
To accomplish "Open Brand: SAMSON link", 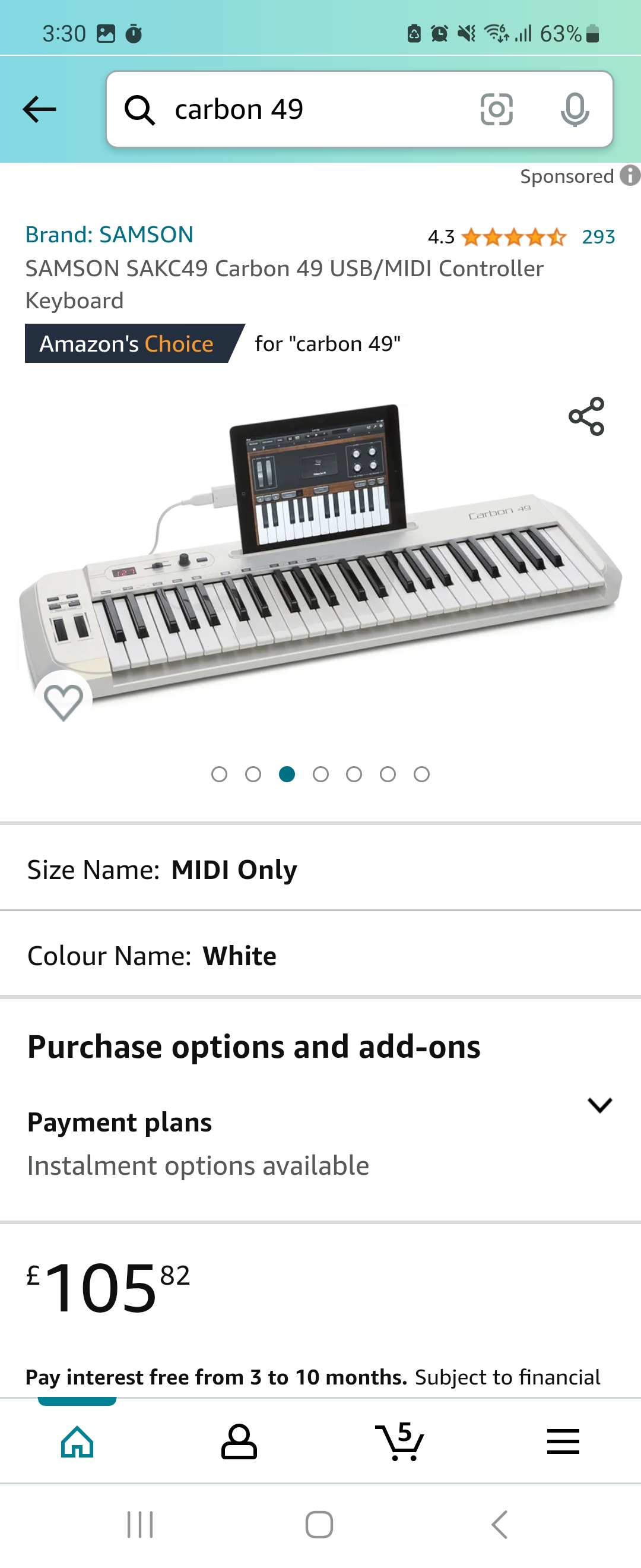I will click(x=109, y=235).
